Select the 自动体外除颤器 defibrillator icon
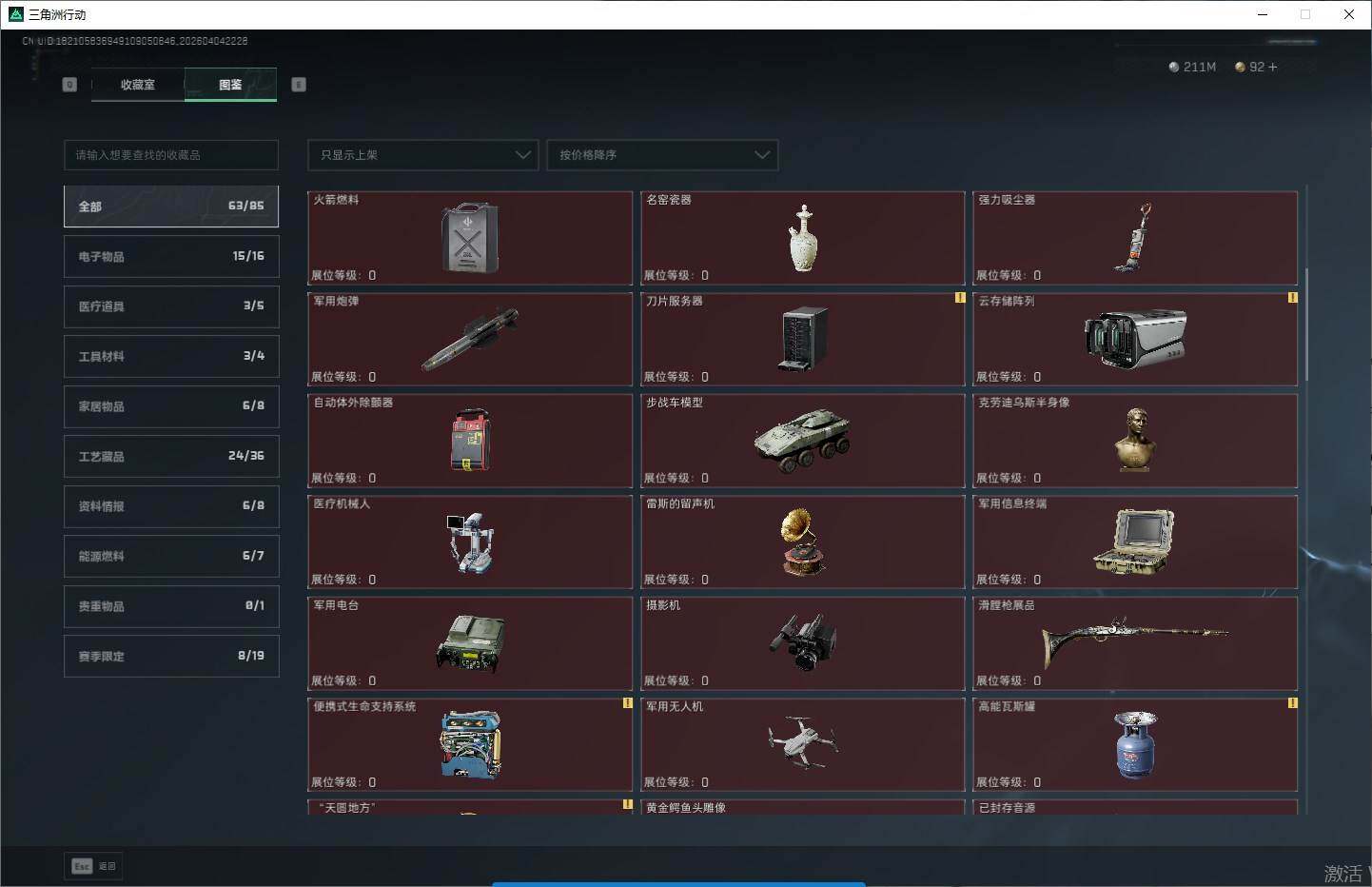Screen dimensions: 1372x887 470,440
